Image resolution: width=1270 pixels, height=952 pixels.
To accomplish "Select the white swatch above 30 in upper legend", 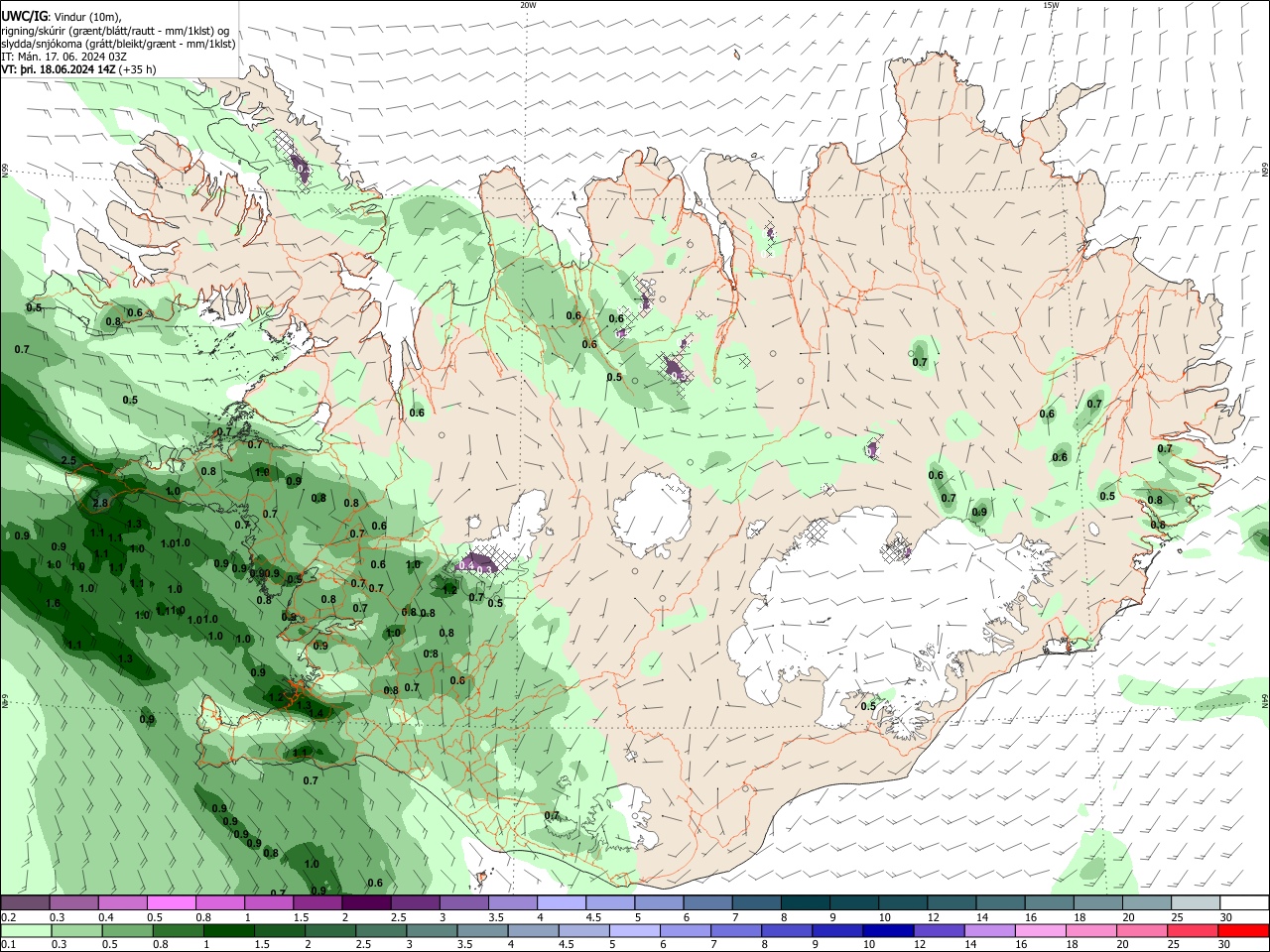I will point(1244,903).
